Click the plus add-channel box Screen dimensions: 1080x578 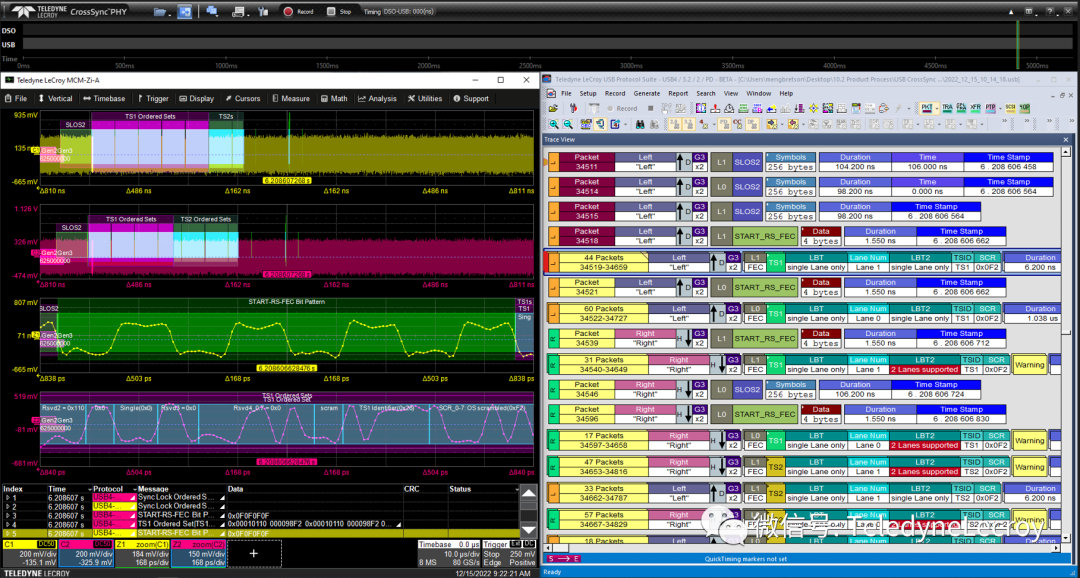pos(253,553)
